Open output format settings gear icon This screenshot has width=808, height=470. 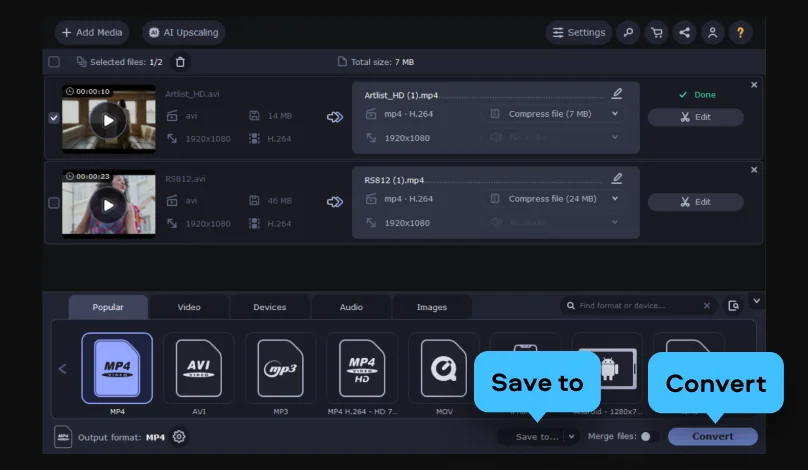[179, 437]
